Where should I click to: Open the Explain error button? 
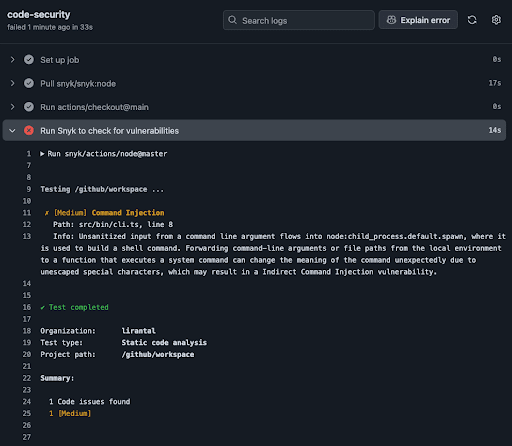pyautogui.click(x=418, y=20)
